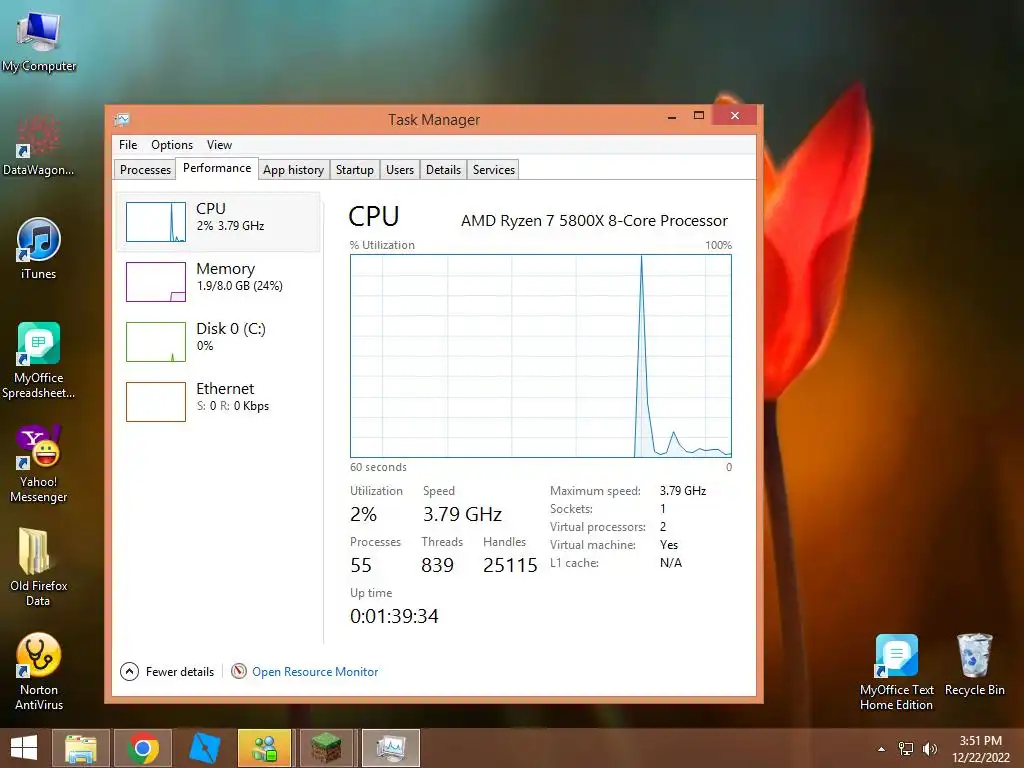Open Old Firefox Data folder

tap(39, 567)
